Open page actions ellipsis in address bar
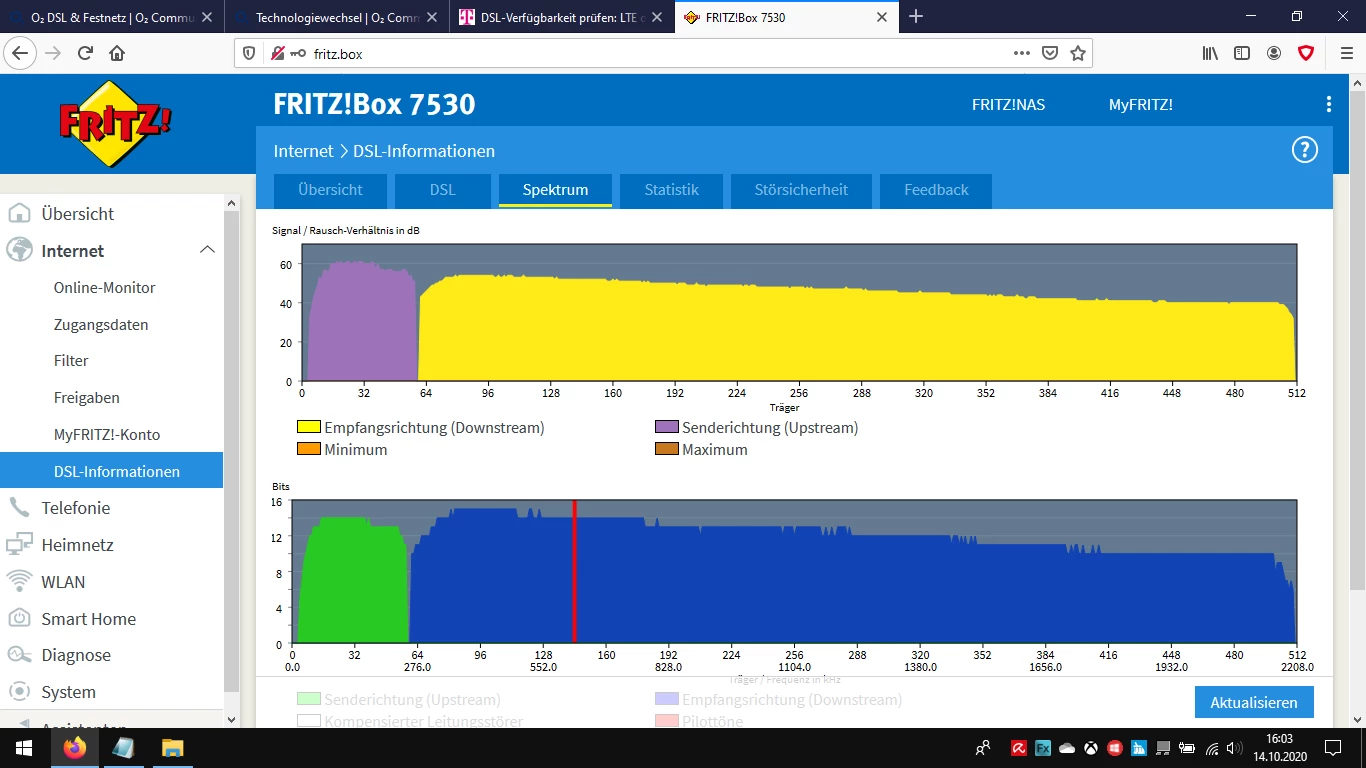 pyautogui.click(x=1022, y=54)
